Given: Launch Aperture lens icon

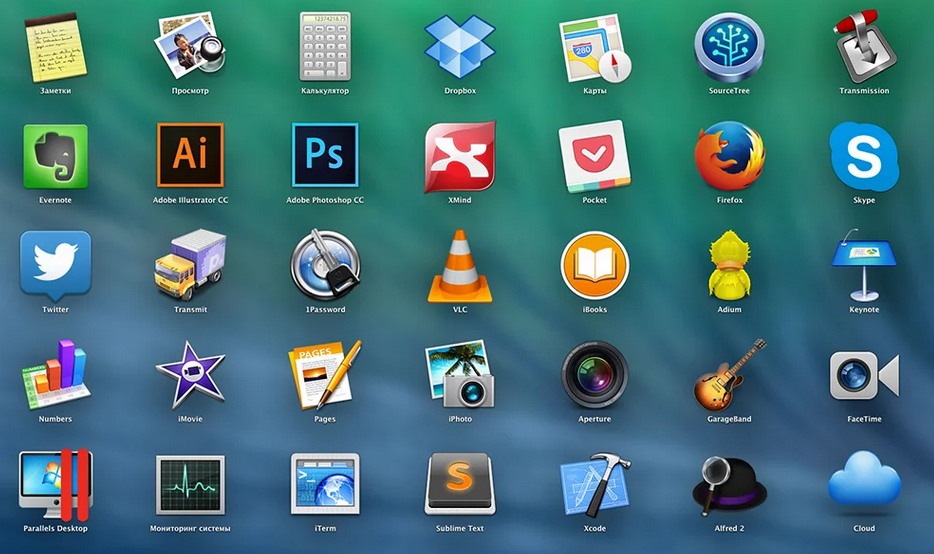Looking at the screenshot, I should [594, 375].
